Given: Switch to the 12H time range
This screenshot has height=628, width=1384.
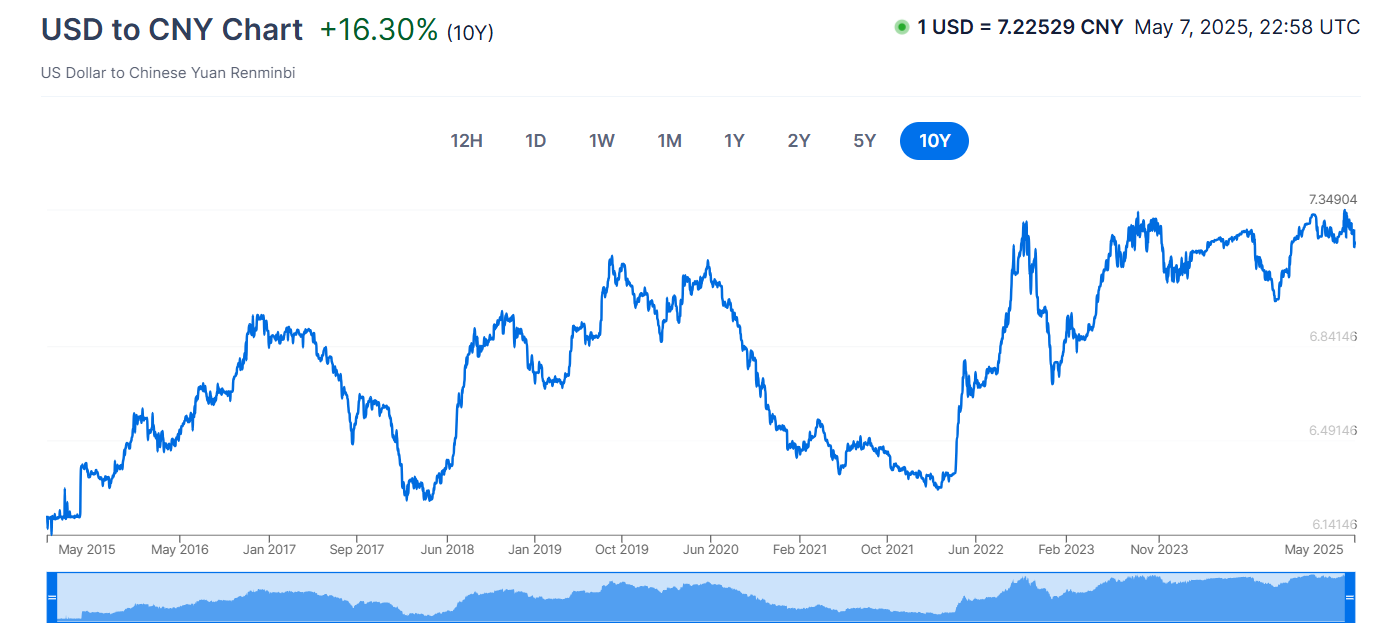Looking at the screenshot, I should [x=466, y=141].
